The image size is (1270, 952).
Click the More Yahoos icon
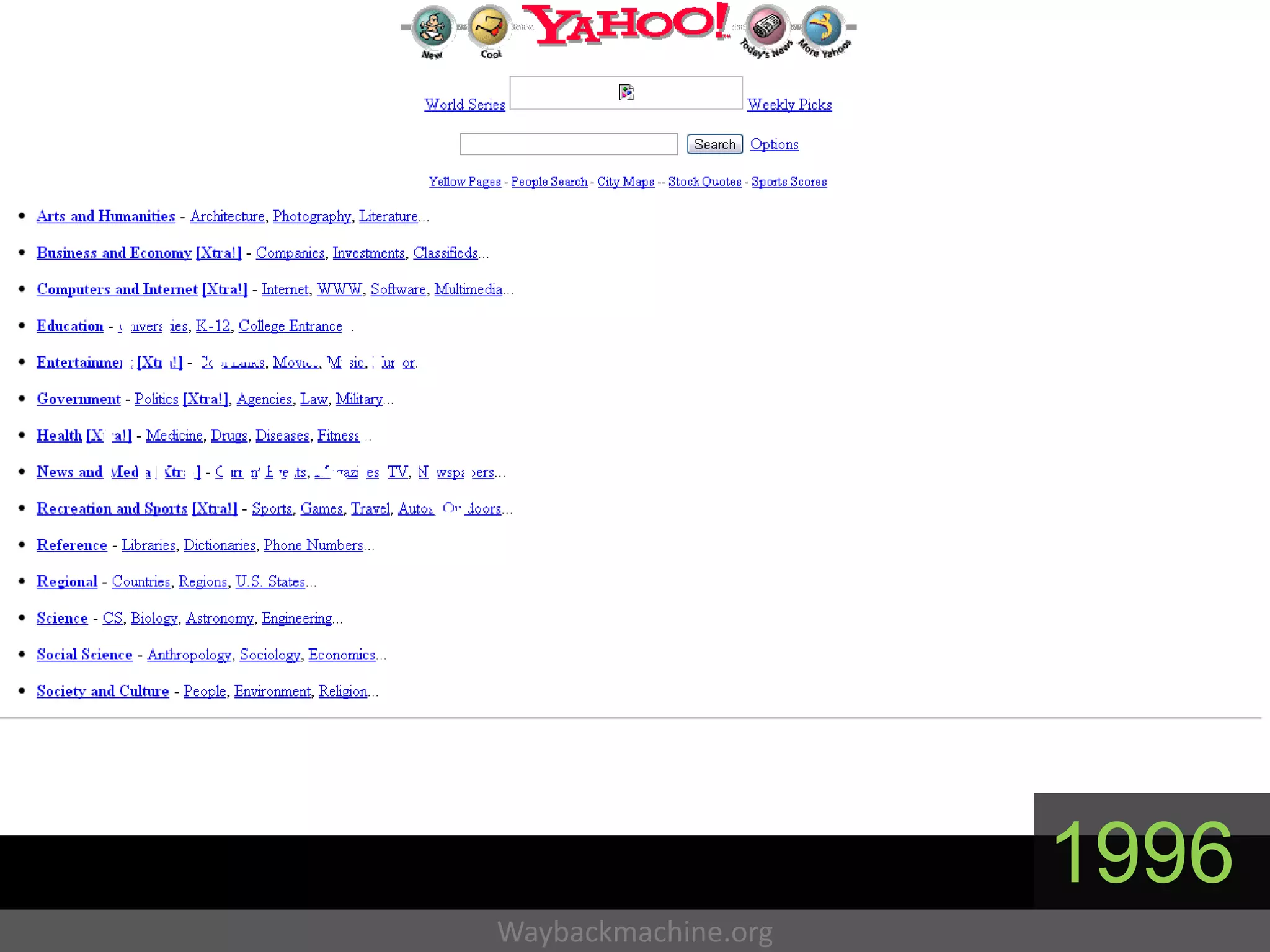tap(825, 32)
